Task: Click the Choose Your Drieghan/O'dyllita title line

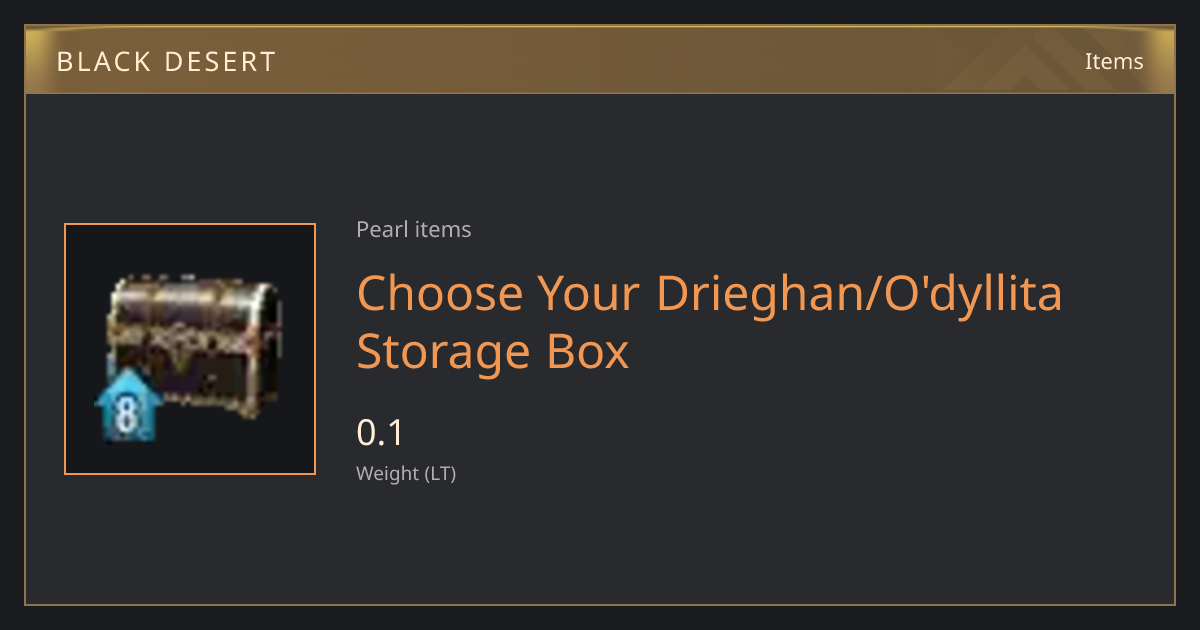Action: pyautogui.click(x=709, y=295)
